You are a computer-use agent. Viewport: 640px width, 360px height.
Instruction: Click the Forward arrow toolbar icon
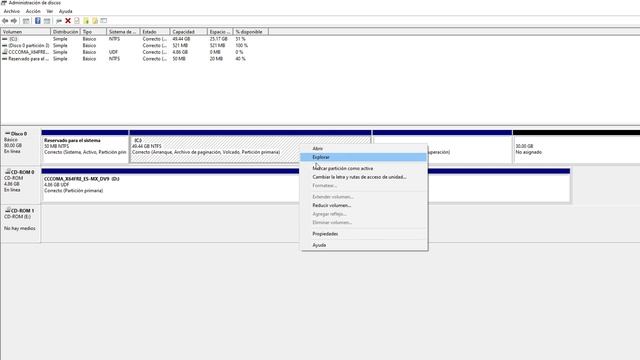[14, 20]
